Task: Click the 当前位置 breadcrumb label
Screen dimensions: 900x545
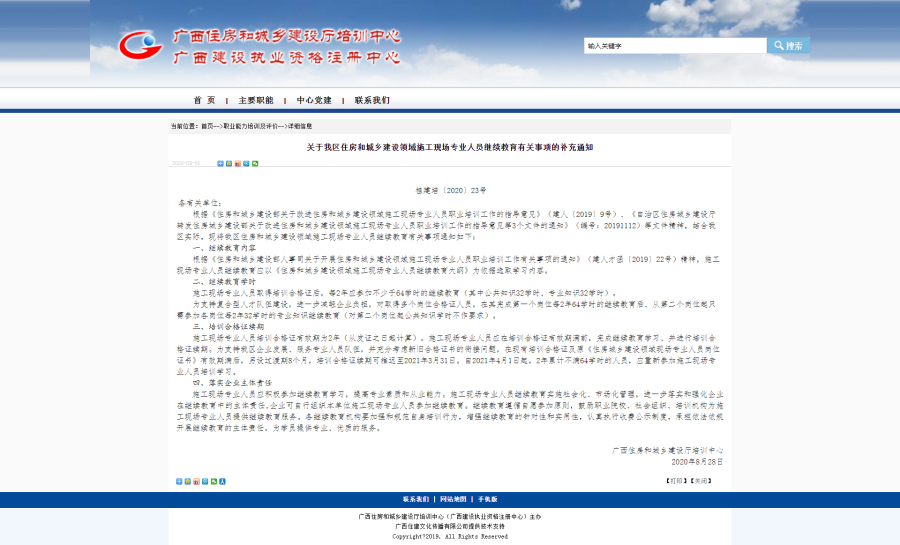Action: pos(184,126)
